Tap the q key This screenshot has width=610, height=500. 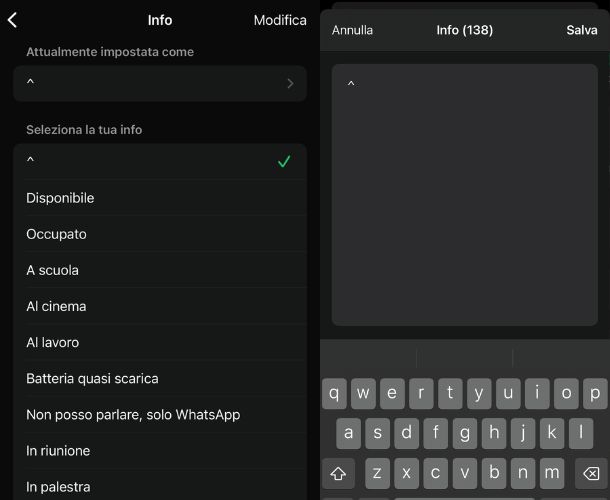pyautogui.click(x=334, y=393)
